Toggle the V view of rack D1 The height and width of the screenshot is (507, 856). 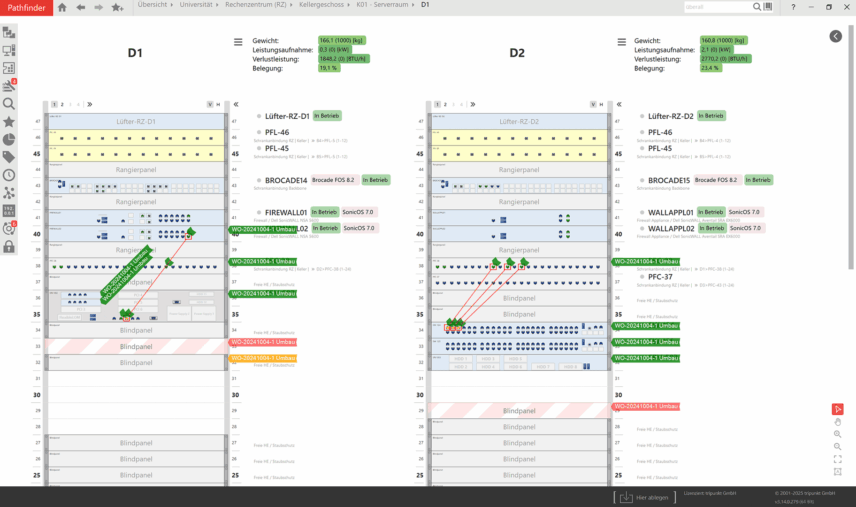[210, 104]
